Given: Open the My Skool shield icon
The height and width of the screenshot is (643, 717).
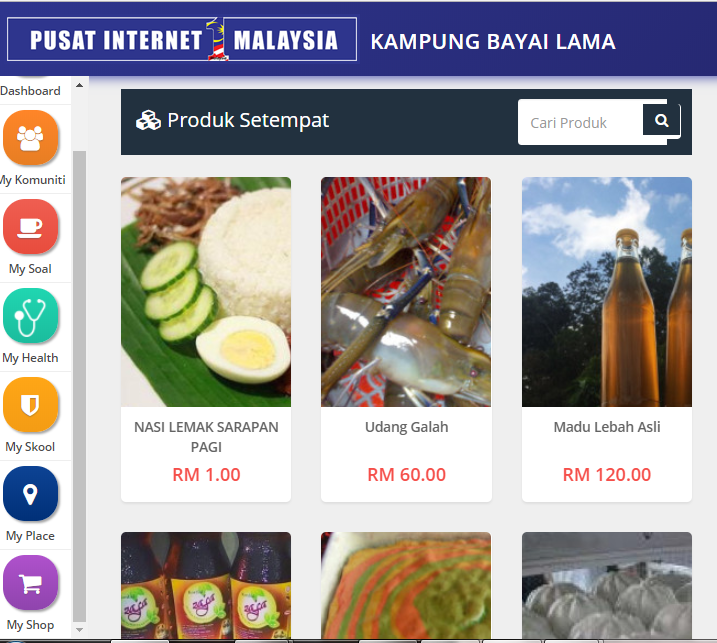Looking at the screenshot, I should tap(31, 404).
